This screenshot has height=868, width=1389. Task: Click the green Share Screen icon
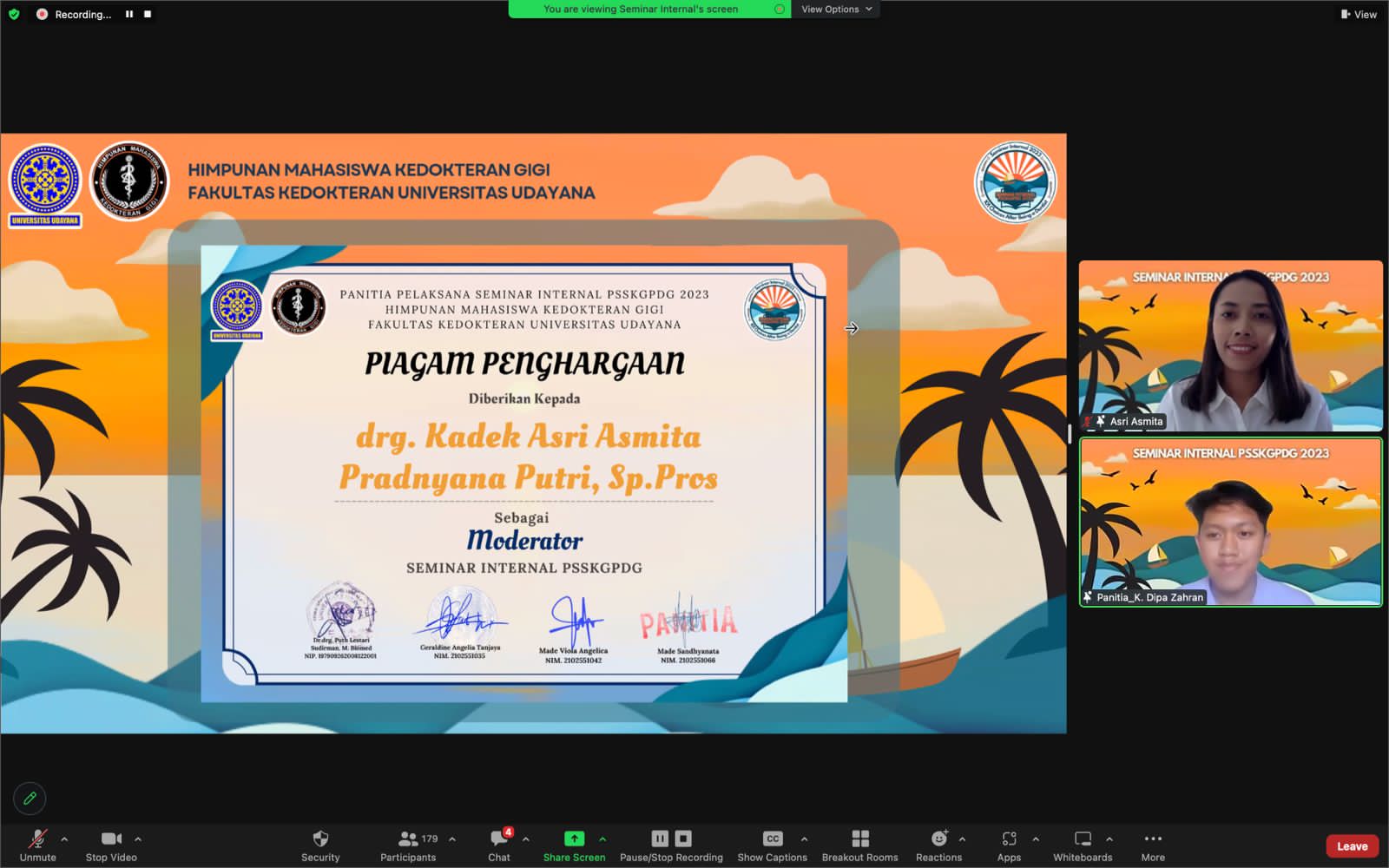(574, 838)
